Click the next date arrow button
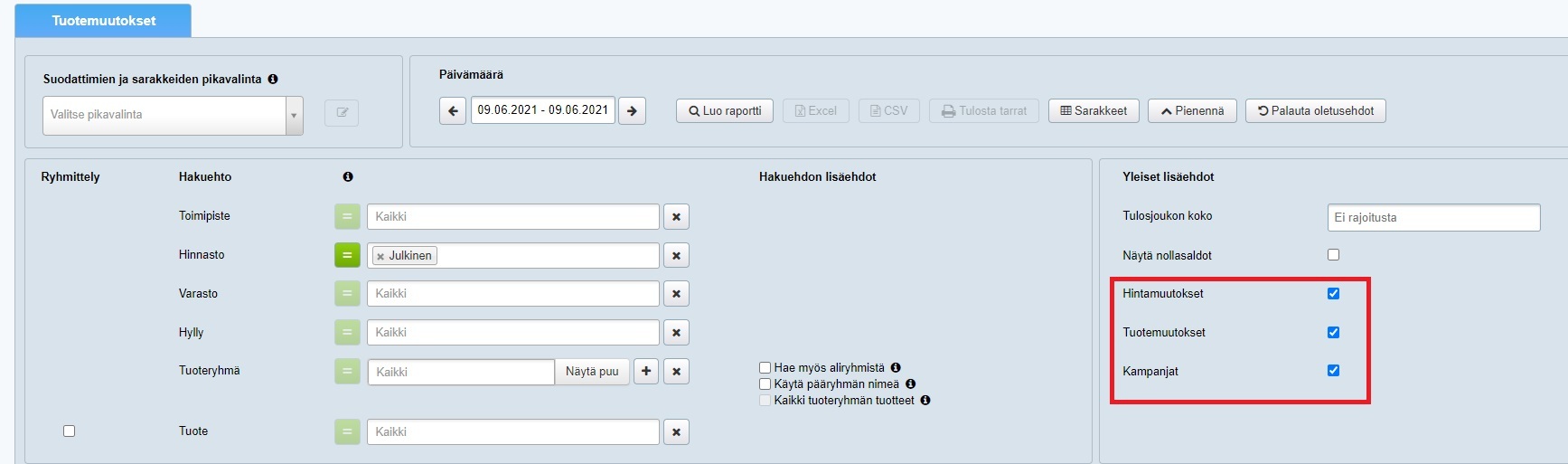This screenshot has width=1568, height=464. tap(632, 111)
